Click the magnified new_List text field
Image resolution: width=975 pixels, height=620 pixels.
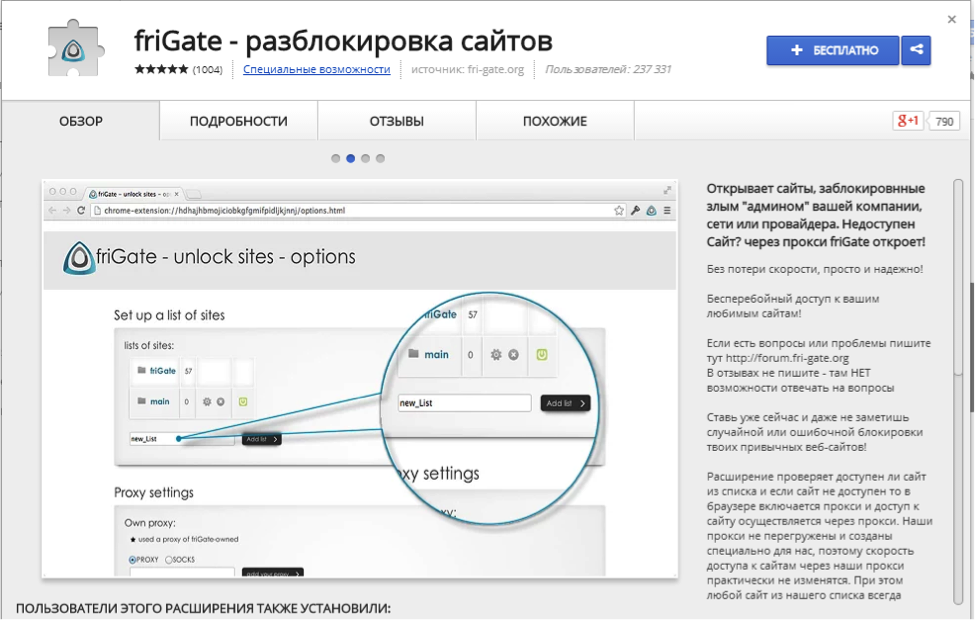[x=464, y=403]
